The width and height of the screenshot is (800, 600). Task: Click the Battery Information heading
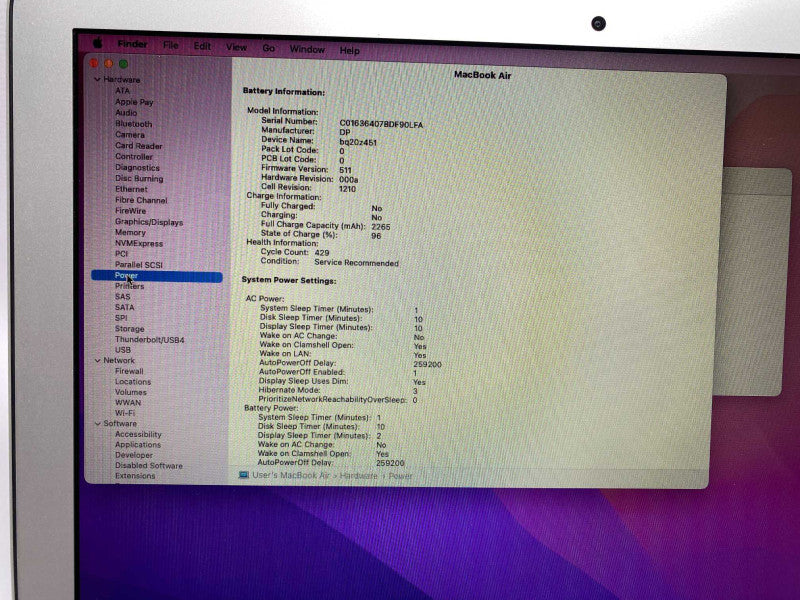[x=284, y=92]
